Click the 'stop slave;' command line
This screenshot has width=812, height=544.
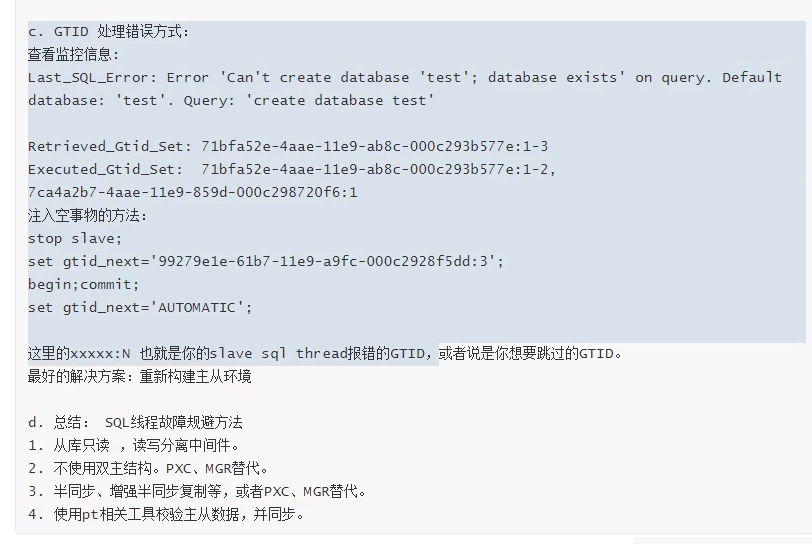click(x=74, y=238)
